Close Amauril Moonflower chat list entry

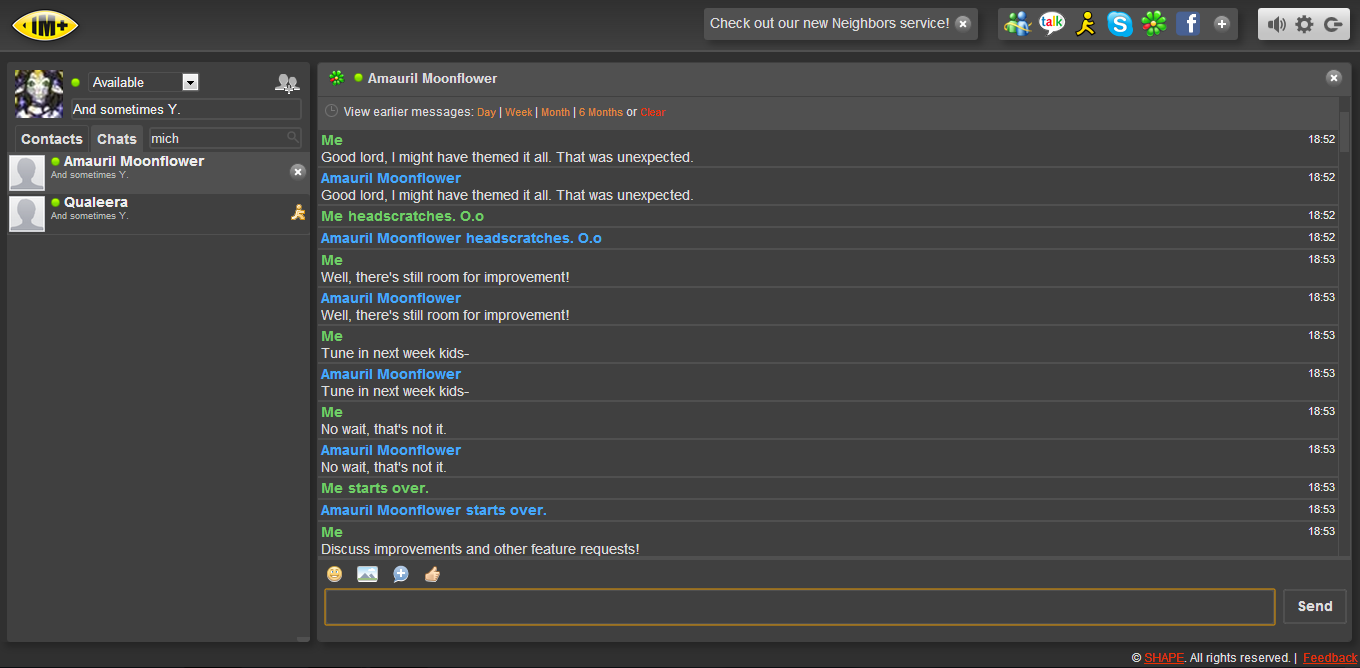click(297, 172)
